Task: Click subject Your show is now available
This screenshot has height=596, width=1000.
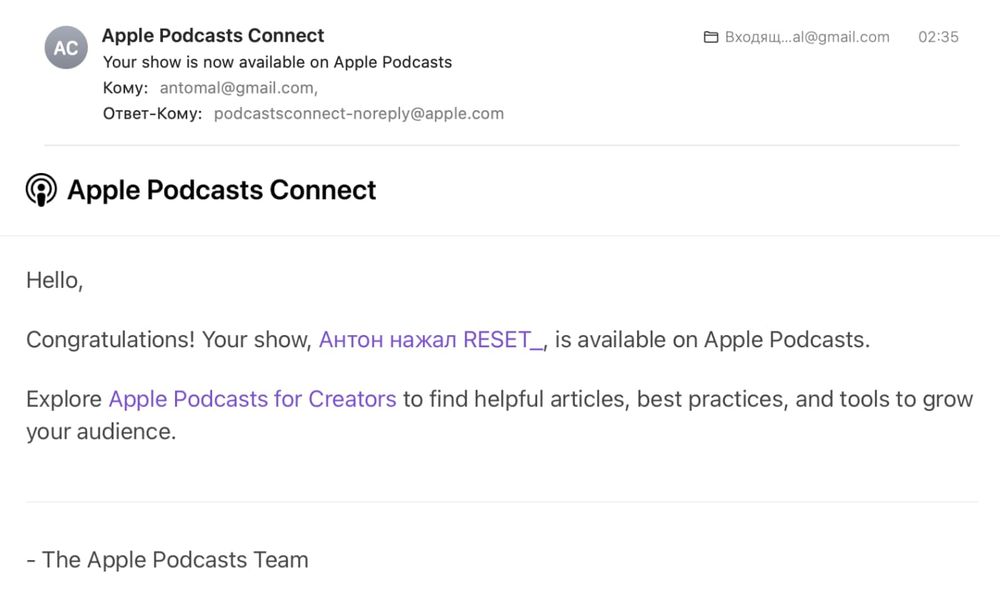Action: click(277, 62)
